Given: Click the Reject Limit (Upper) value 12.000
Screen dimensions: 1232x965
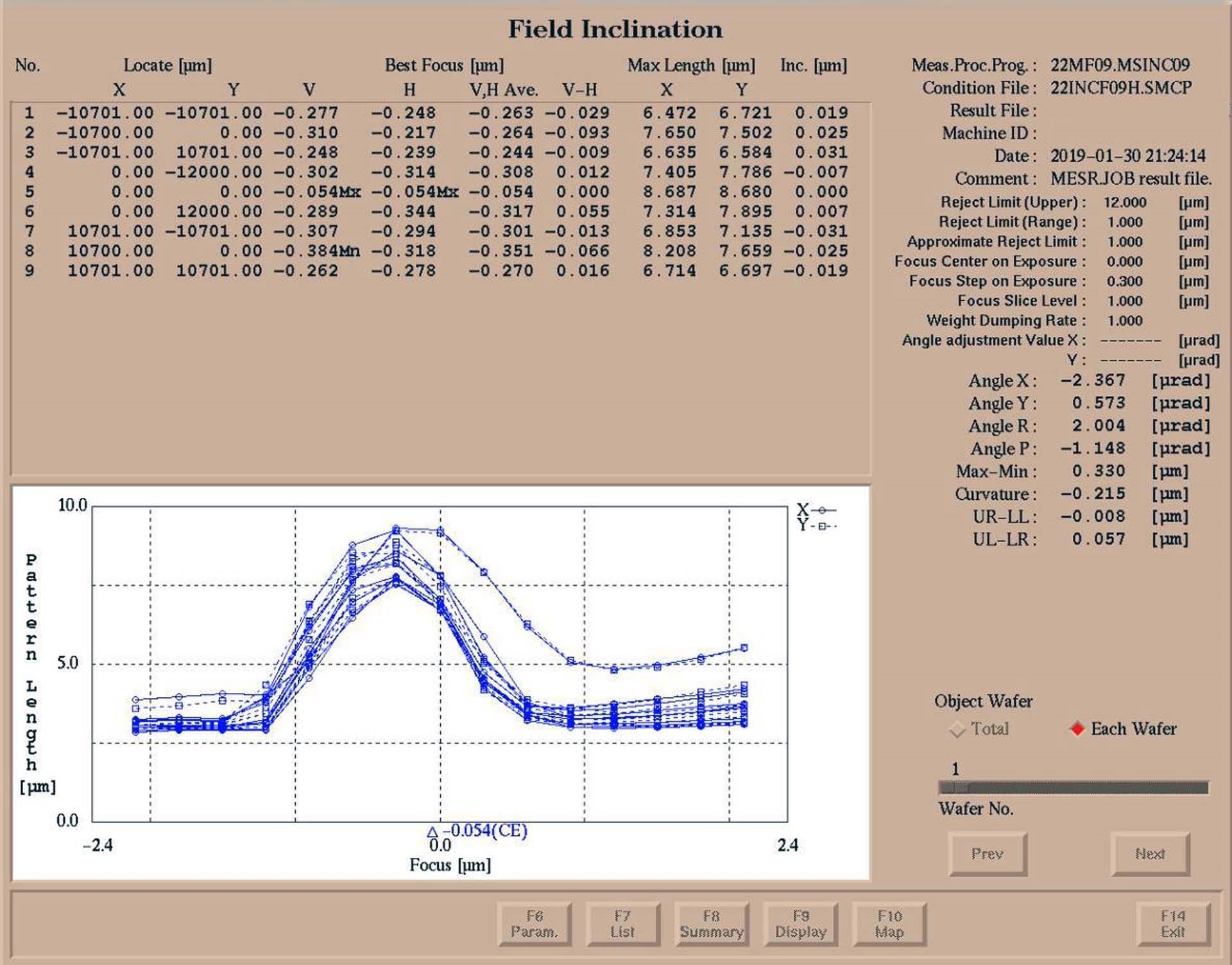Looking at the screenshot, I should pos(1125,203).
